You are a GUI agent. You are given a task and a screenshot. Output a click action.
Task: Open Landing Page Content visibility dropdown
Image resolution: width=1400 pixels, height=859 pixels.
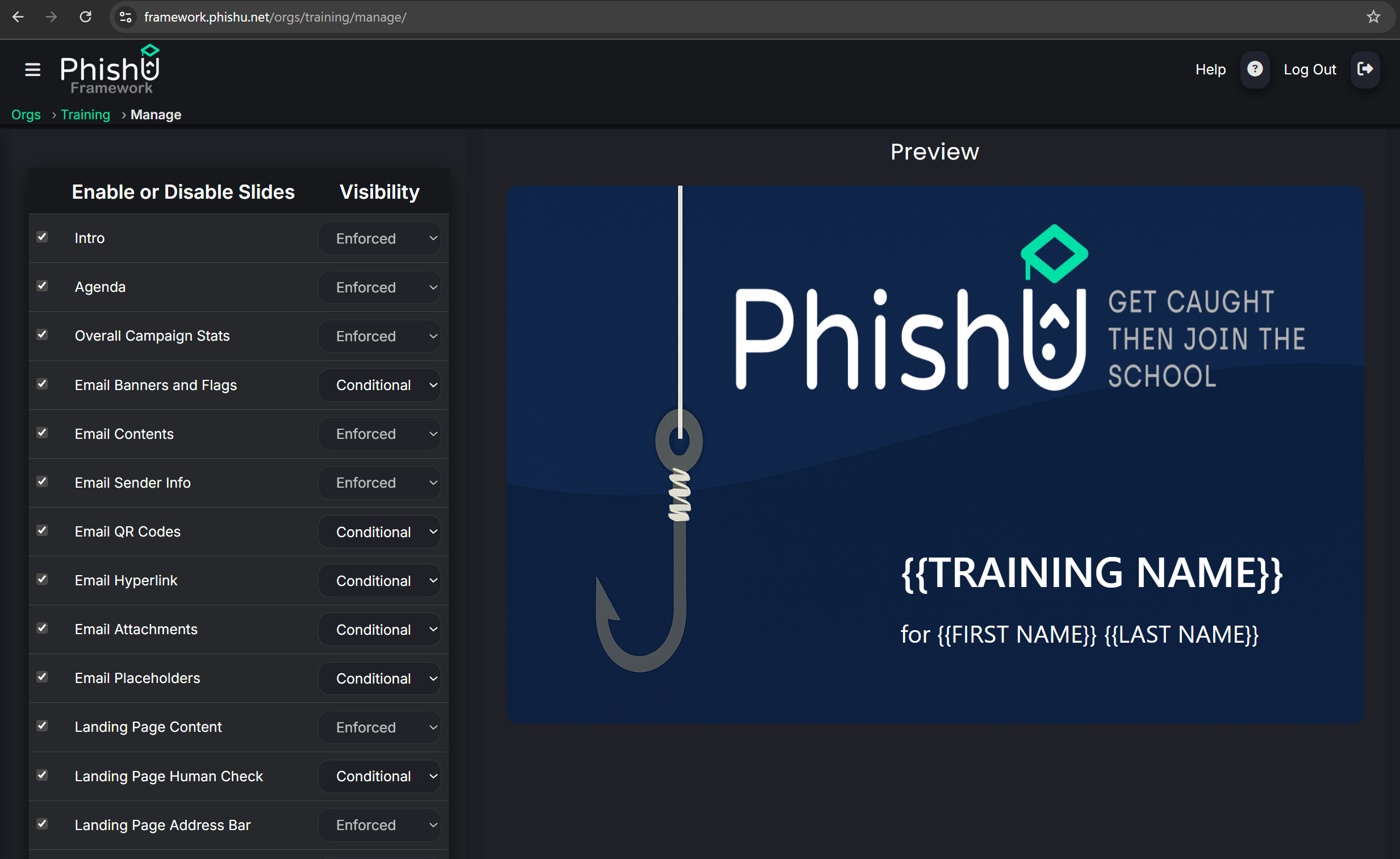tap(379, 727)
